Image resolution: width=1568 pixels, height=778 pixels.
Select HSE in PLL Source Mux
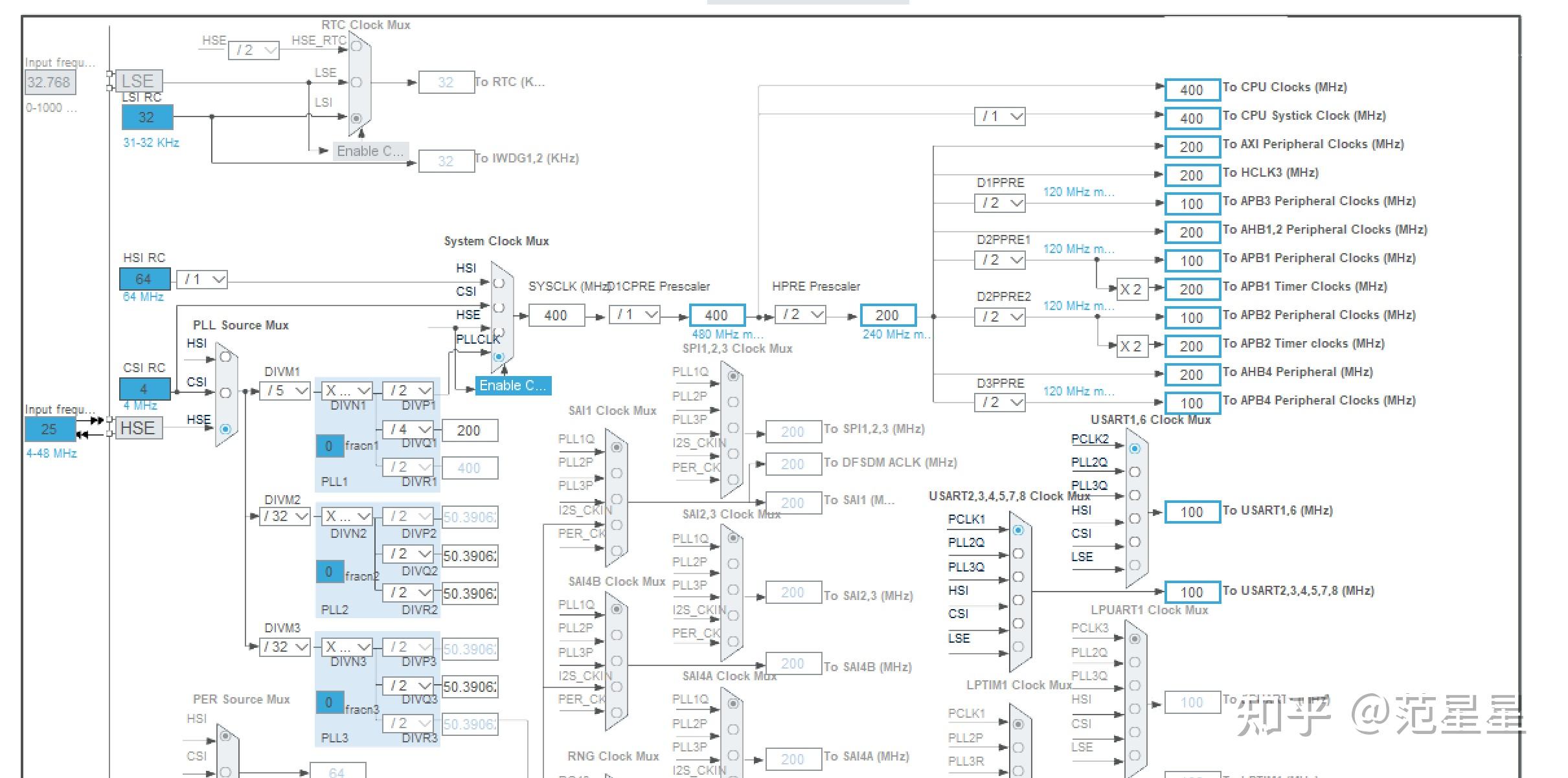pyautogui.click(x=225, y=429)
